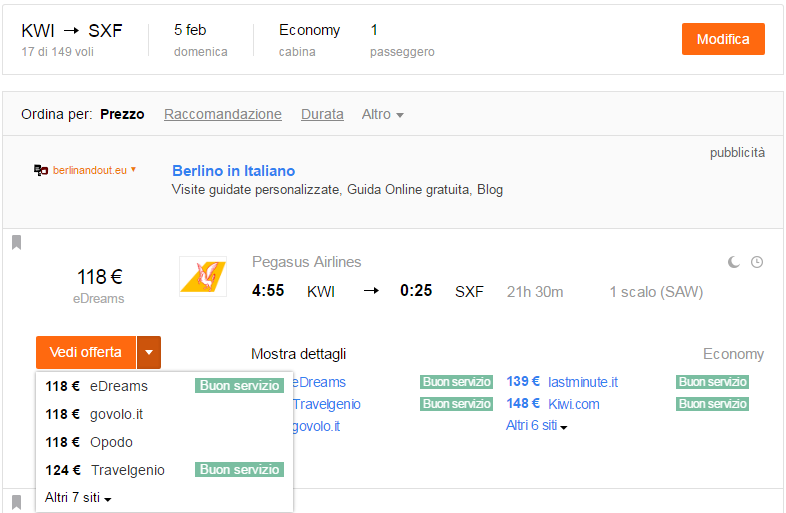Sort results by Raccomandazione

pos(223,114)
